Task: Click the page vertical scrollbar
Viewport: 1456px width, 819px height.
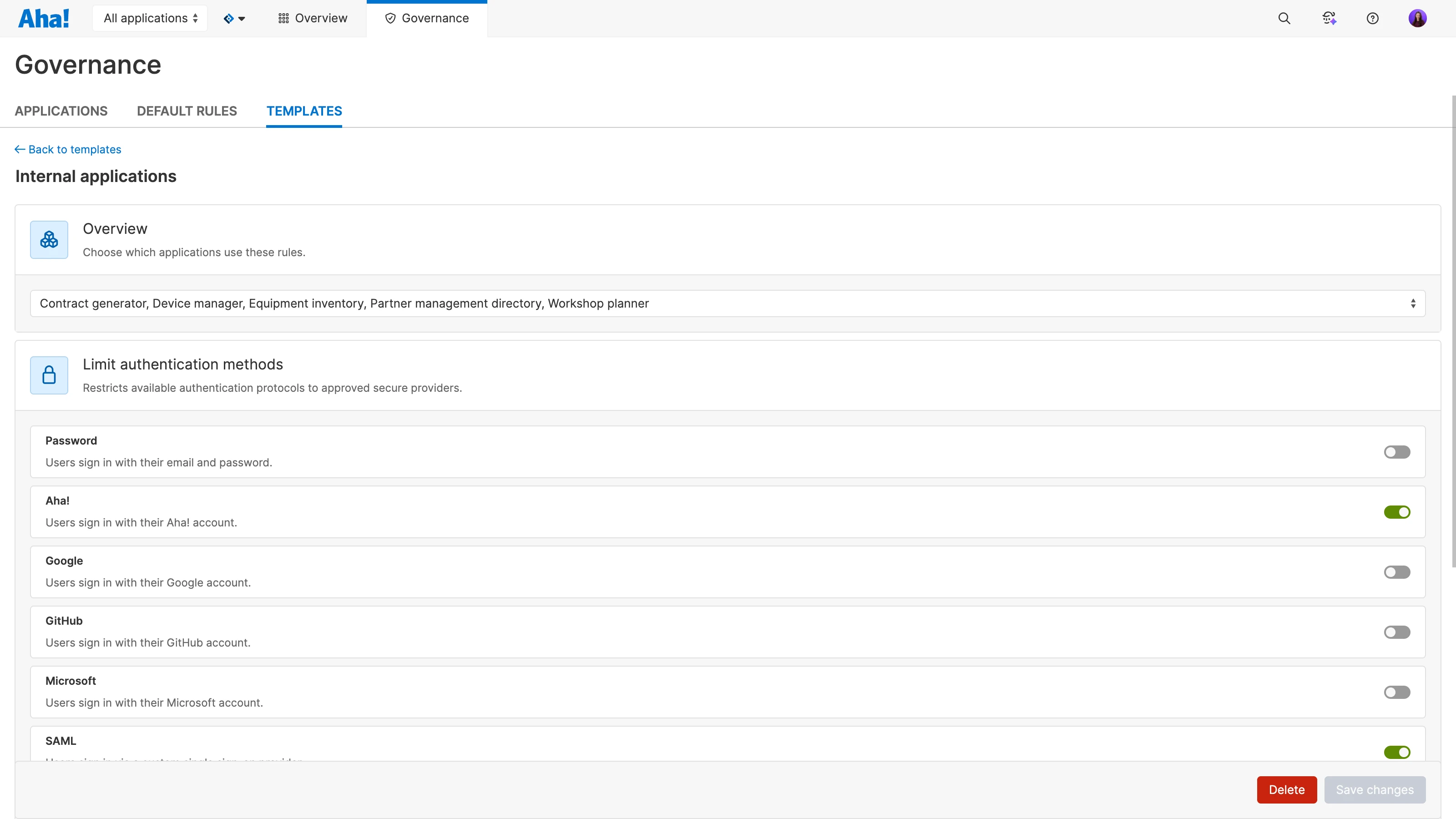Action: tap(1453, 331)
